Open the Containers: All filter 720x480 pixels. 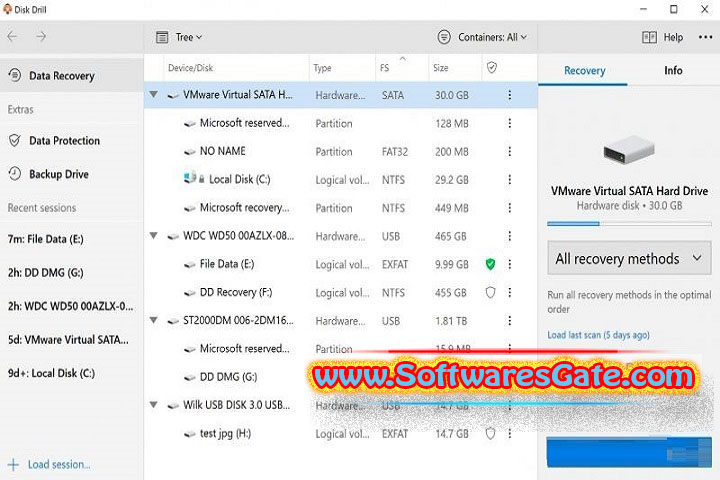[x=482, y=37]
